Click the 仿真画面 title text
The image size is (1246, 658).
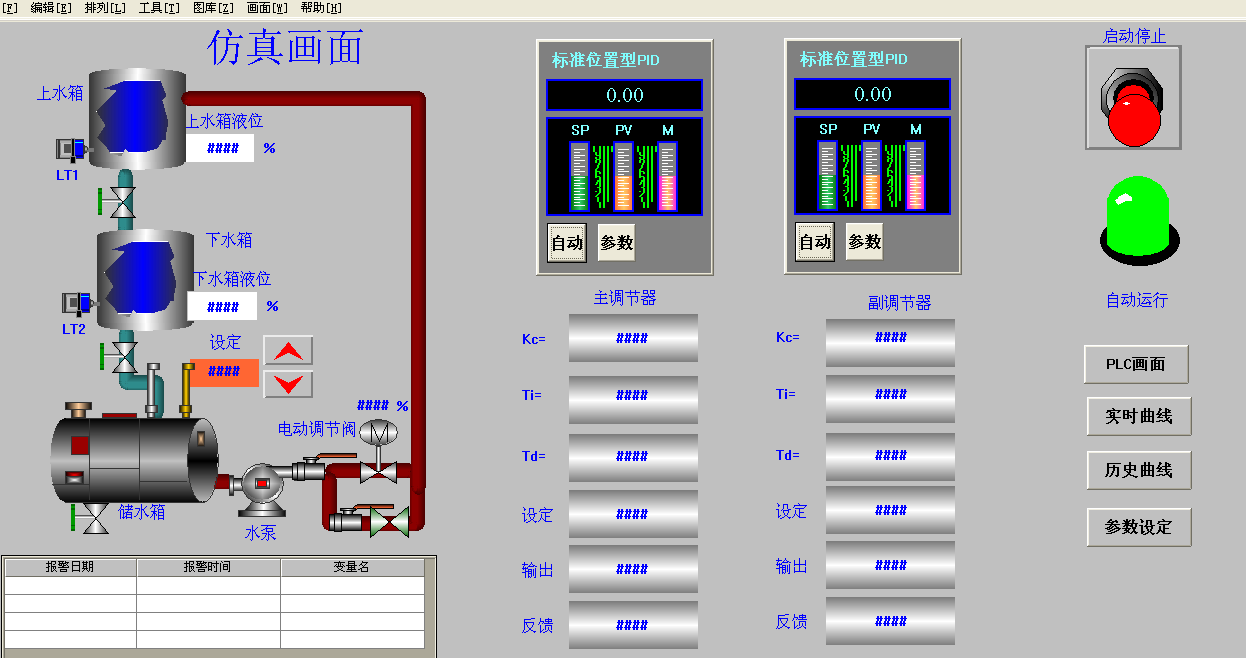pyautogui.click(x=285, y=47)
